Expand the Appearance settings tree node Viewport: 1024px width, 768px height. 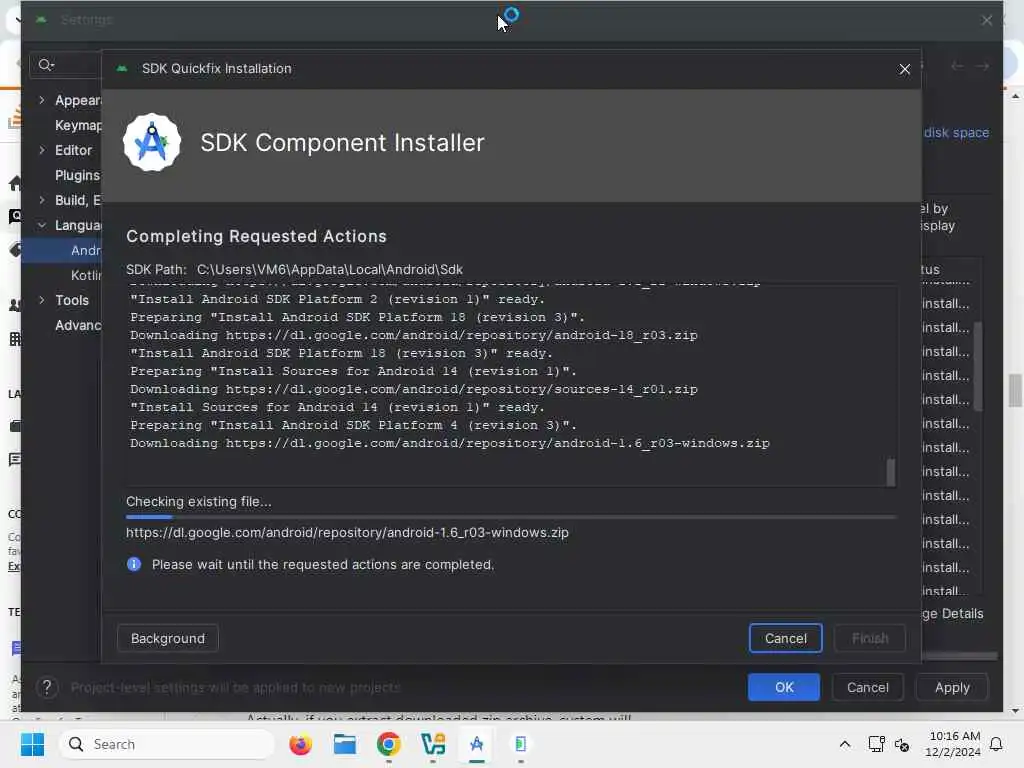pyautogui.click(x=42, y=100)
